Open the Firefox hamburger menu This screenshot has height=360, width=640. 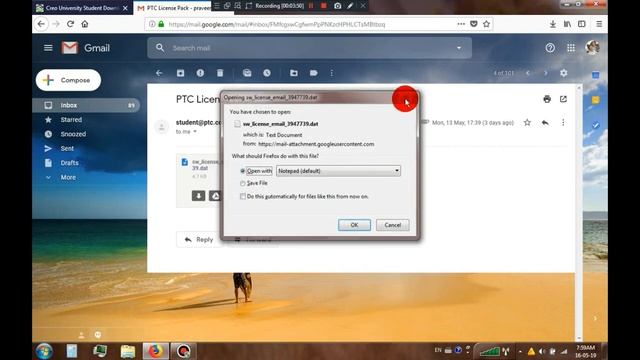coord(599,24)
